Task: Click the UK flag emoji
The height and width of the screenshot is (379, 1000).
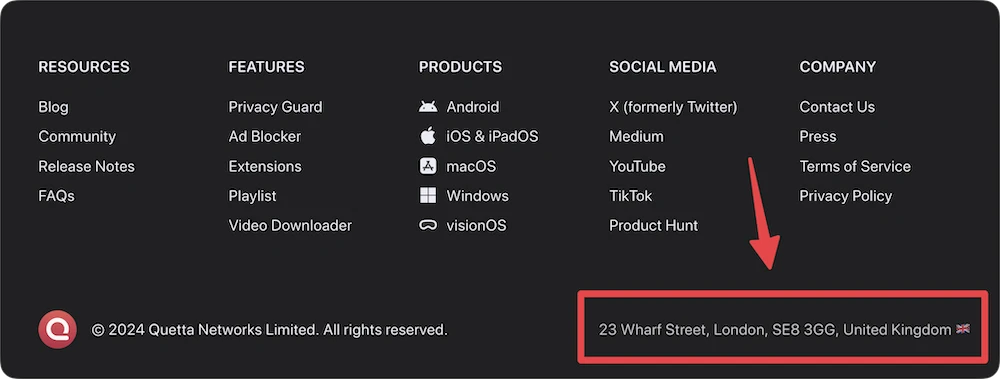Action: click(963, 329)
